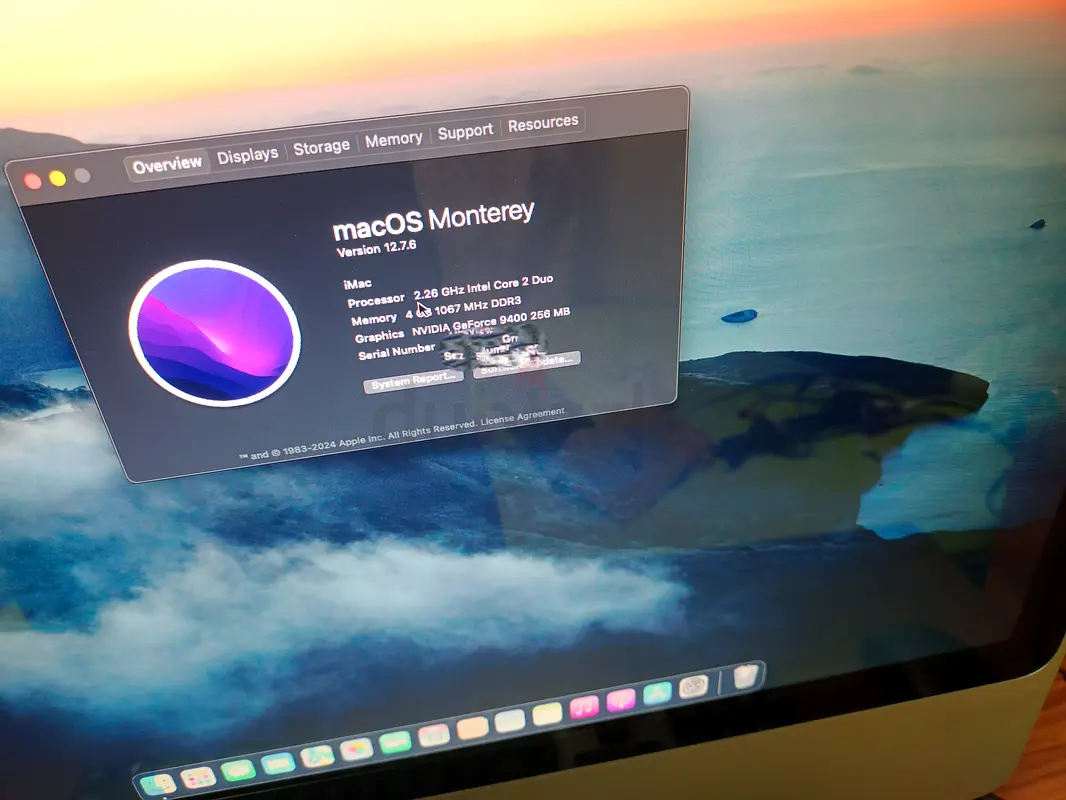Click the System Report button
This screenshot has width=1066, height=800.
coord(413,382)
